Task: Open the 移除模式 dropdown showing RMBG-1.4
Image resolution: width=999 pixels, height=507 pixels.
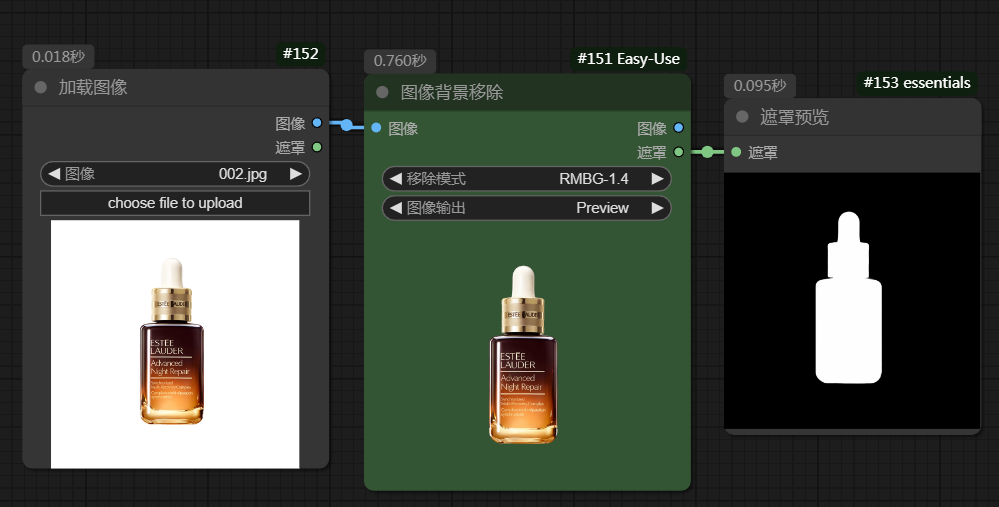Action: [x=526, y=179]
